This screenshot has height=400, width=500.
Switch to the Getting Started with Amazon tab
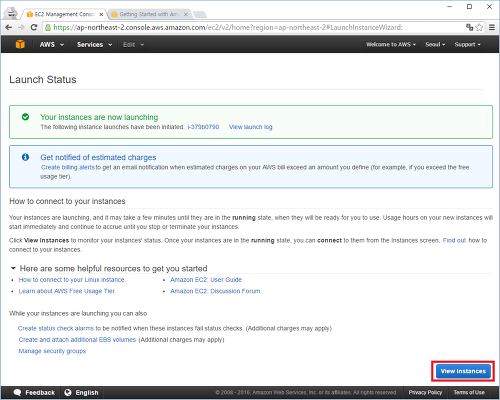point(149,14)
